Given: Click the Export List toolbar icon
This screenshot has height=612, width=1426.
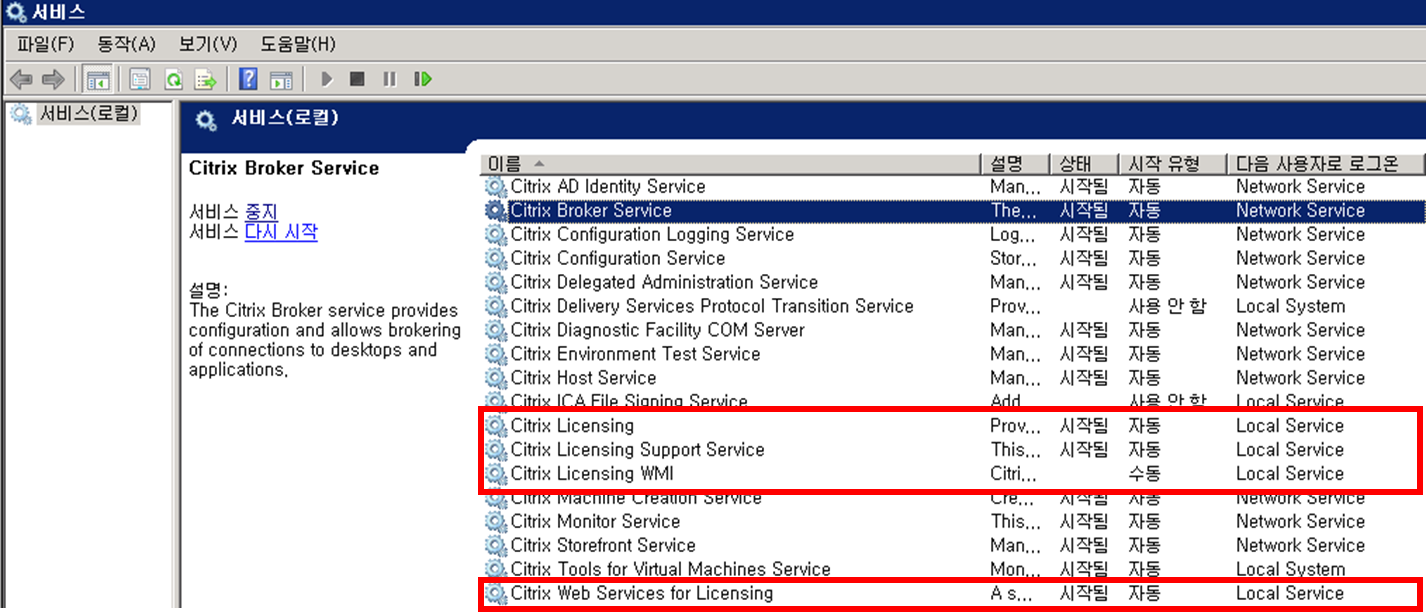Looking at the screenshot, I should point(206,79).
